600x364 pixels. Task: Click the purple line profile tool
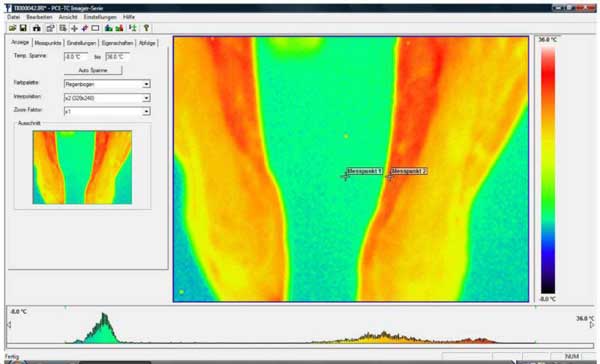[x=85, y=28]
